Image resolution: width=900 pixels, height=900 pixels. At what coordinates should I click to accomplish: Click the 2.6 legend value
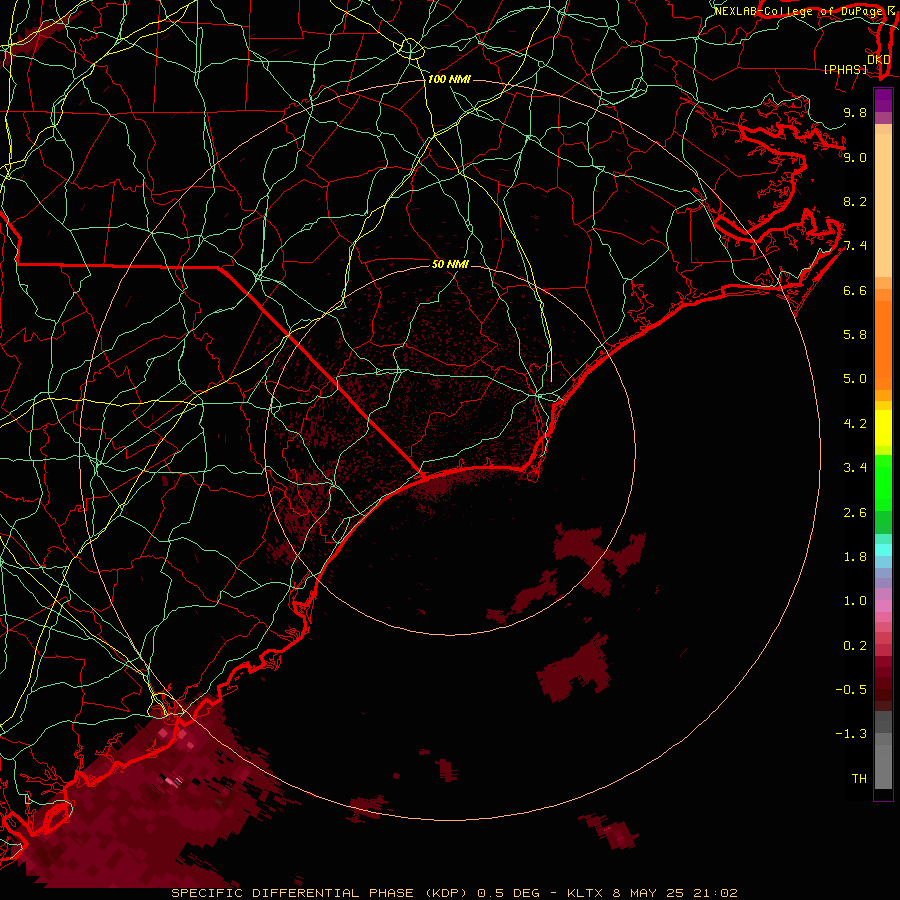click(855, 513)
